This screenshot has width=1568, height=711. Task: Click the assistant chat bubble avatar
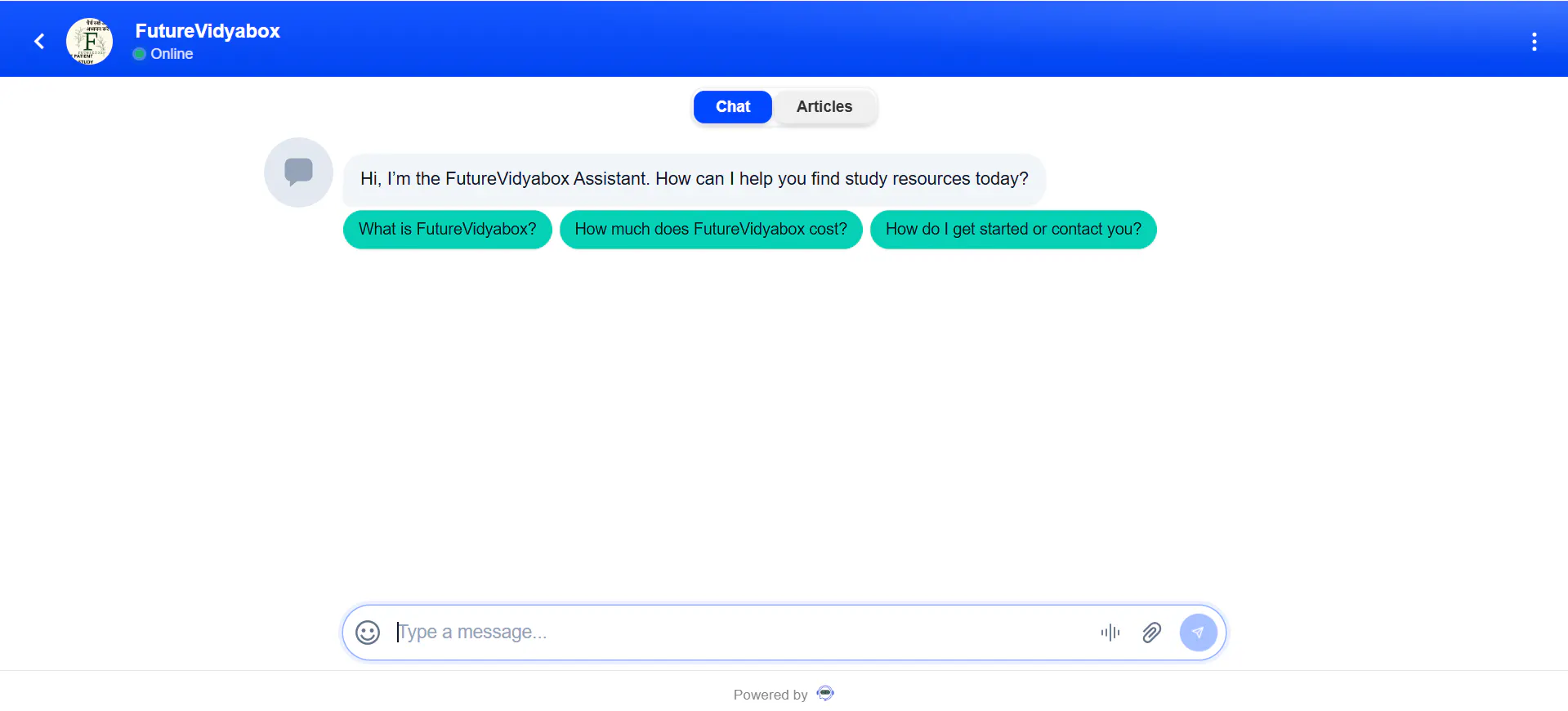coord(298,172)
